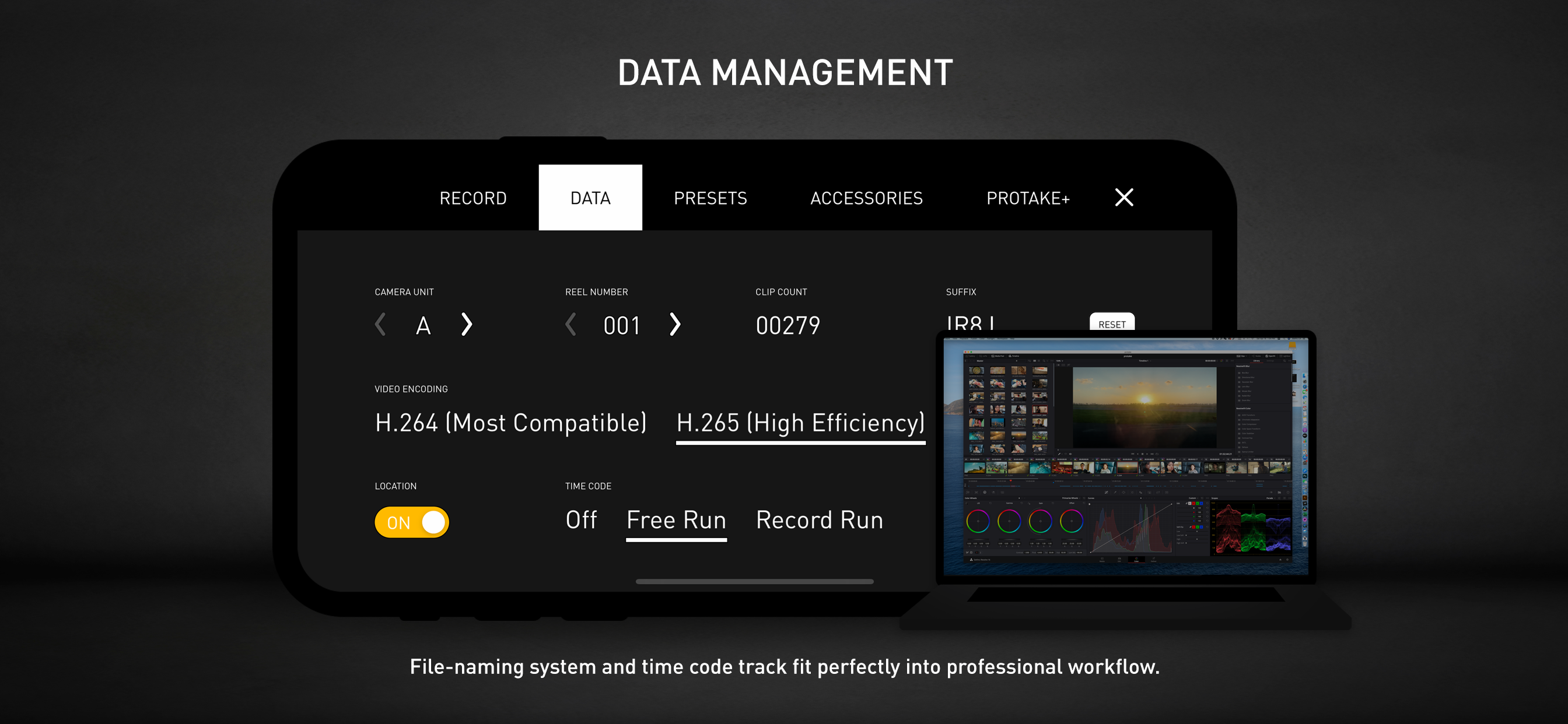Click the Lift color wheel on laptop

click(x=978, y=521)
